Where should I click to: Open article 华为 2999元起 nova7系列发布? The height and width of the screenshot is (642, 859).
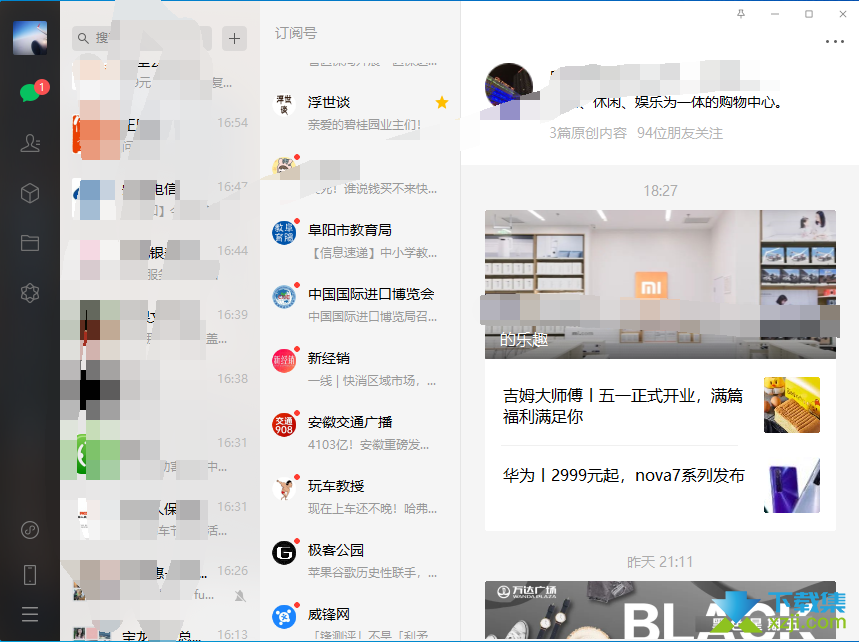click(x=623, y=477)
